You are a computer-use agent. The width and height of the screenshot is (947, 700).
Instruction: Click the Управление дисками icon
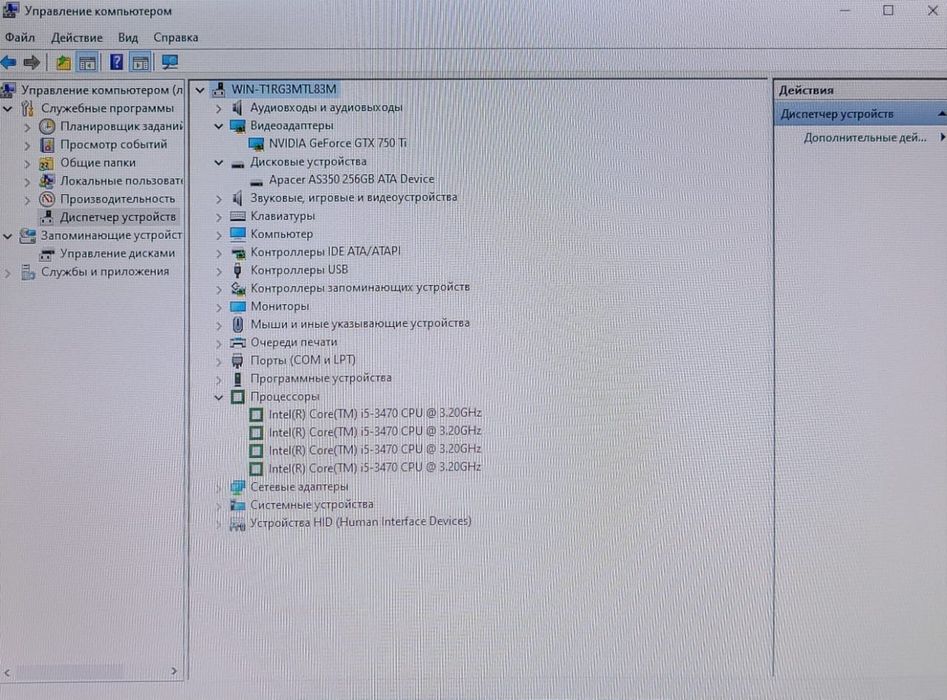pyautogui.click(x=47, y=254)
